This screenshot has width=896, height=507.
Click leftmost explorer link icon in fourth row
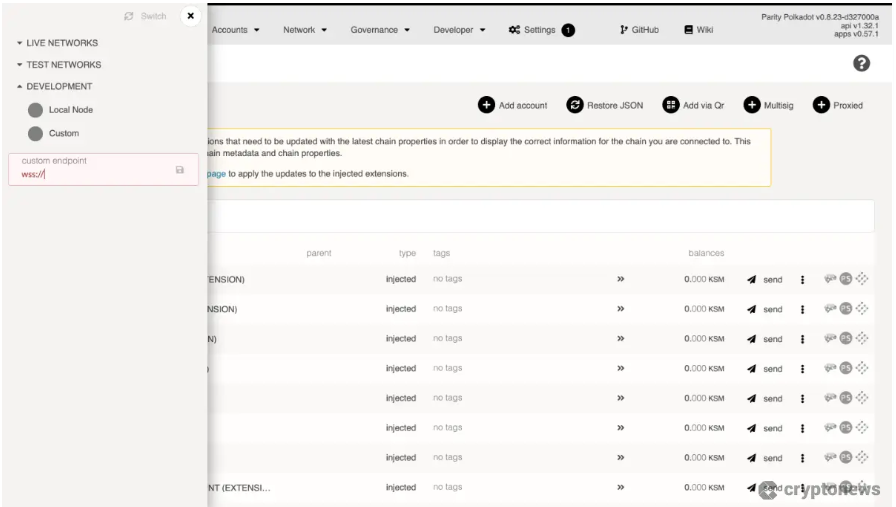pos(830,368)
